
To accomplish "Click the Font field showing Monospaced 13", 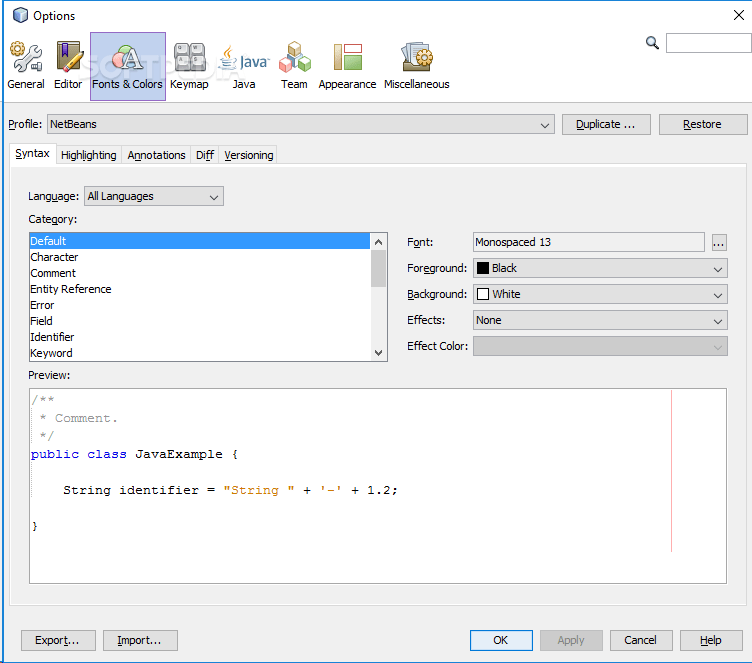I will (x=588, y=242).
